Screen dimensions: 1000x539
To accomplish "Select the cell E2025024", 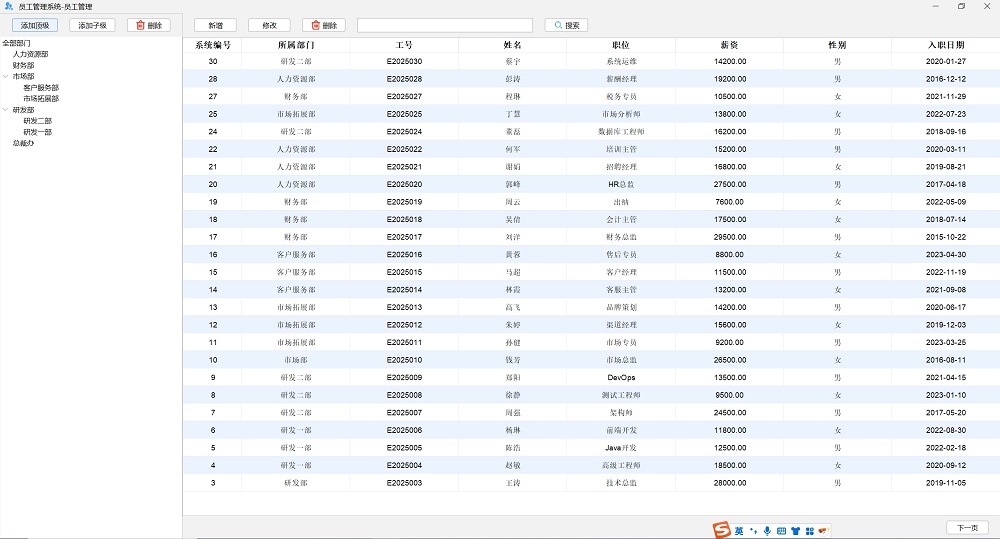I will 404,131.
